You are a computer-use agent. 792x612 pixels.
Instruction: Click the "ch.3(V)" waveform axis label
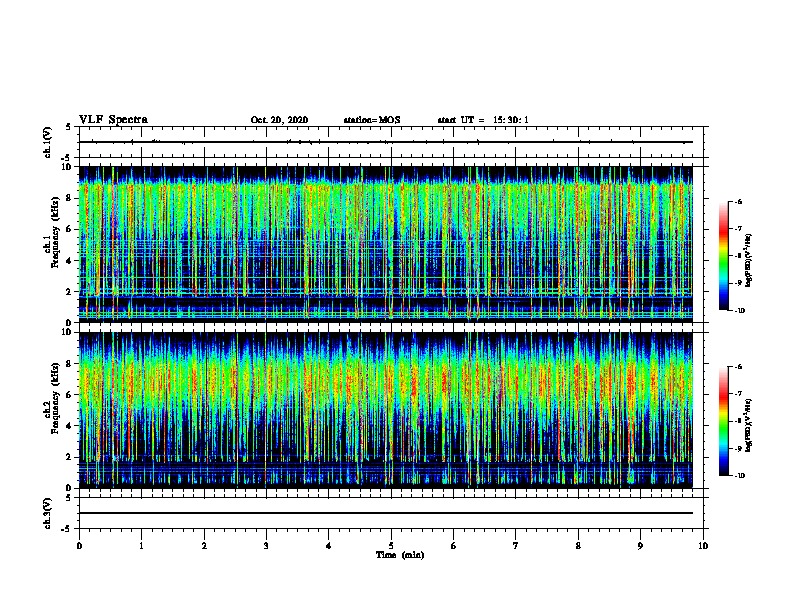click(x=47, y=513)
